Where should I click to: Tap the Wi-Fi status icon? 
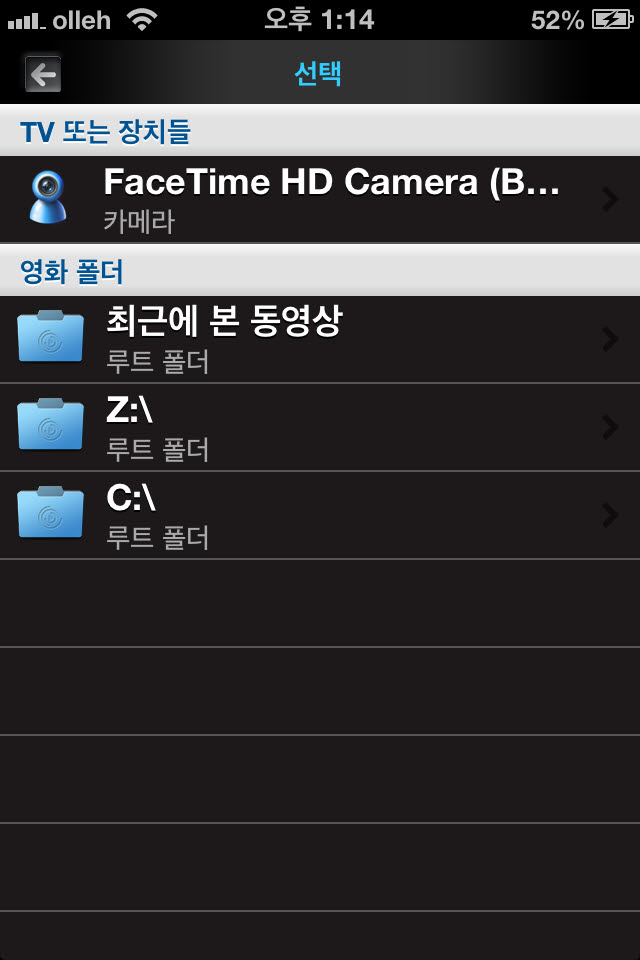point(142,20)
